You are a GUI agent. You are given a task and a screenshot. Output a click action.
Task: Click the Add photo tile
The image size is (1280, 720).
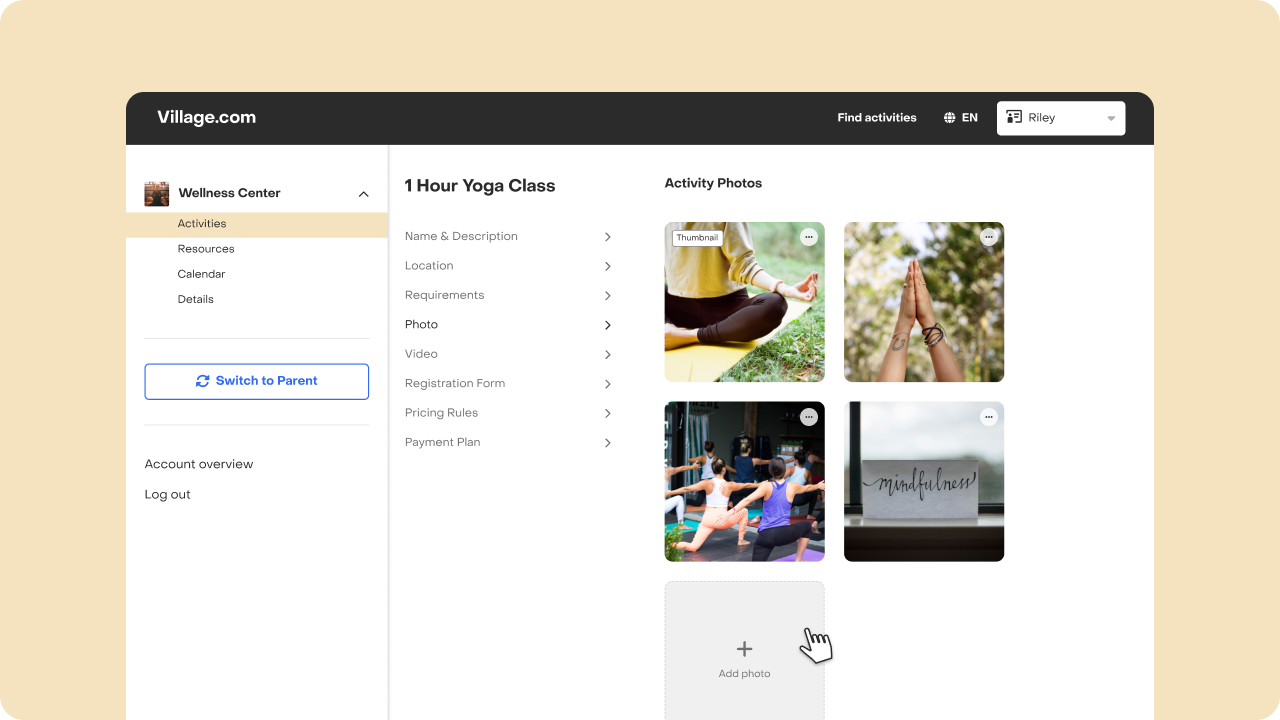pos(745,650)
